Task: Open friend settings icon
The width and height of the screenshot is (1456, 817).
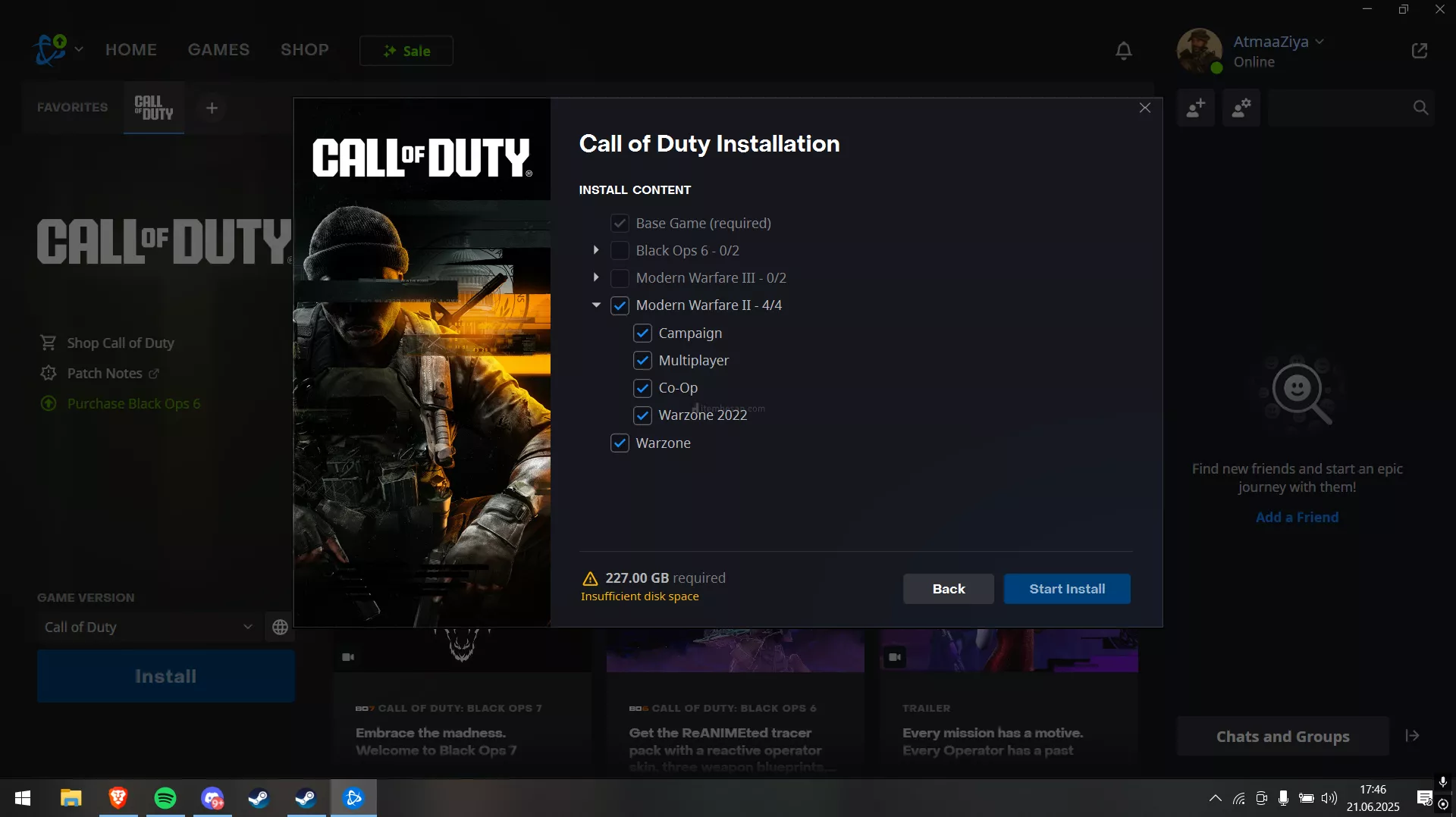Action: [x=1241, y=108]
